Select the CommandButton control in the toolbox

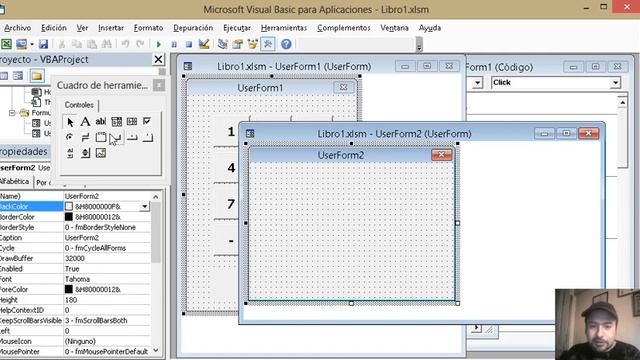point(116,138)
